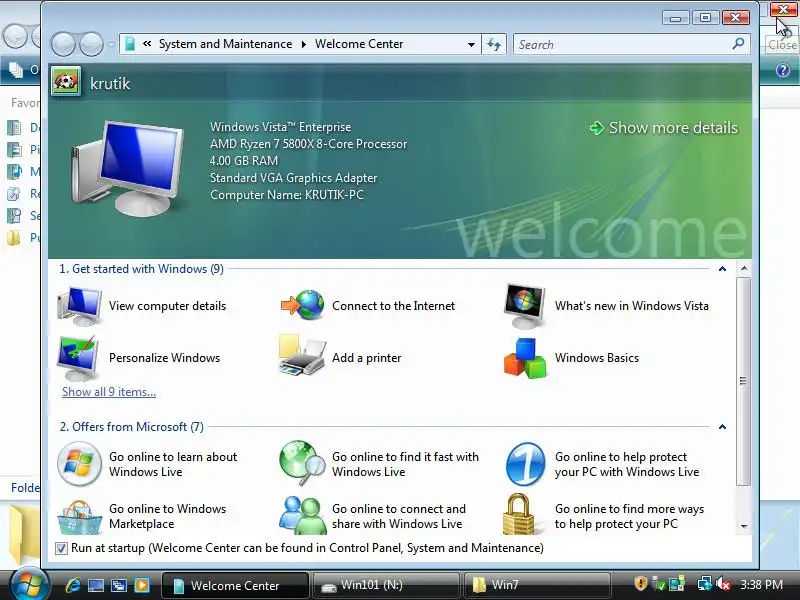Launch Internet Explorer from Quick Launch
Screen dimensions: 800x600
click(73, 585)
